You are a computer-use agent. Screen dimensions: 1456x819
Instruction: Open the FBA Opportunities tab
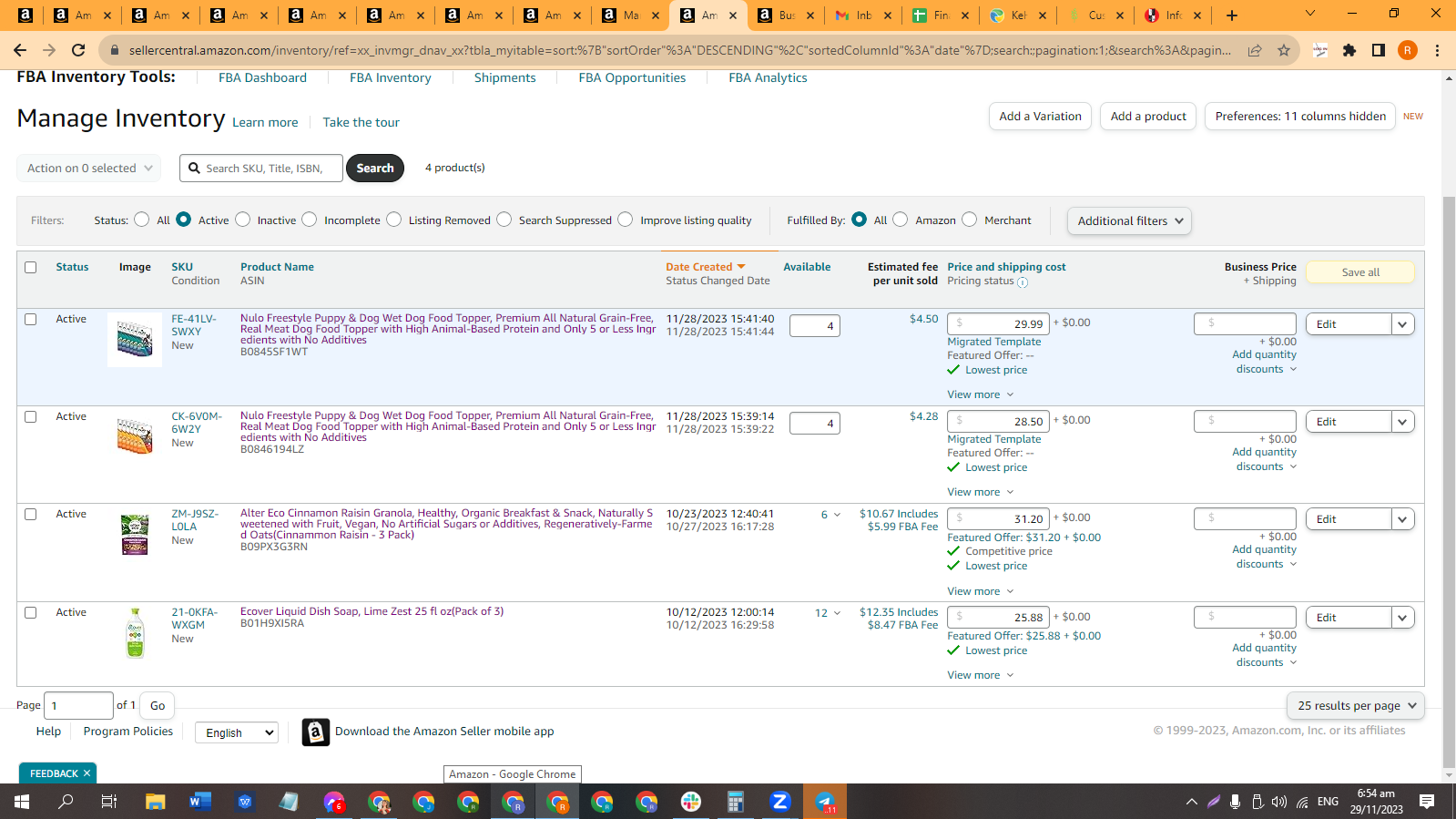632,77
